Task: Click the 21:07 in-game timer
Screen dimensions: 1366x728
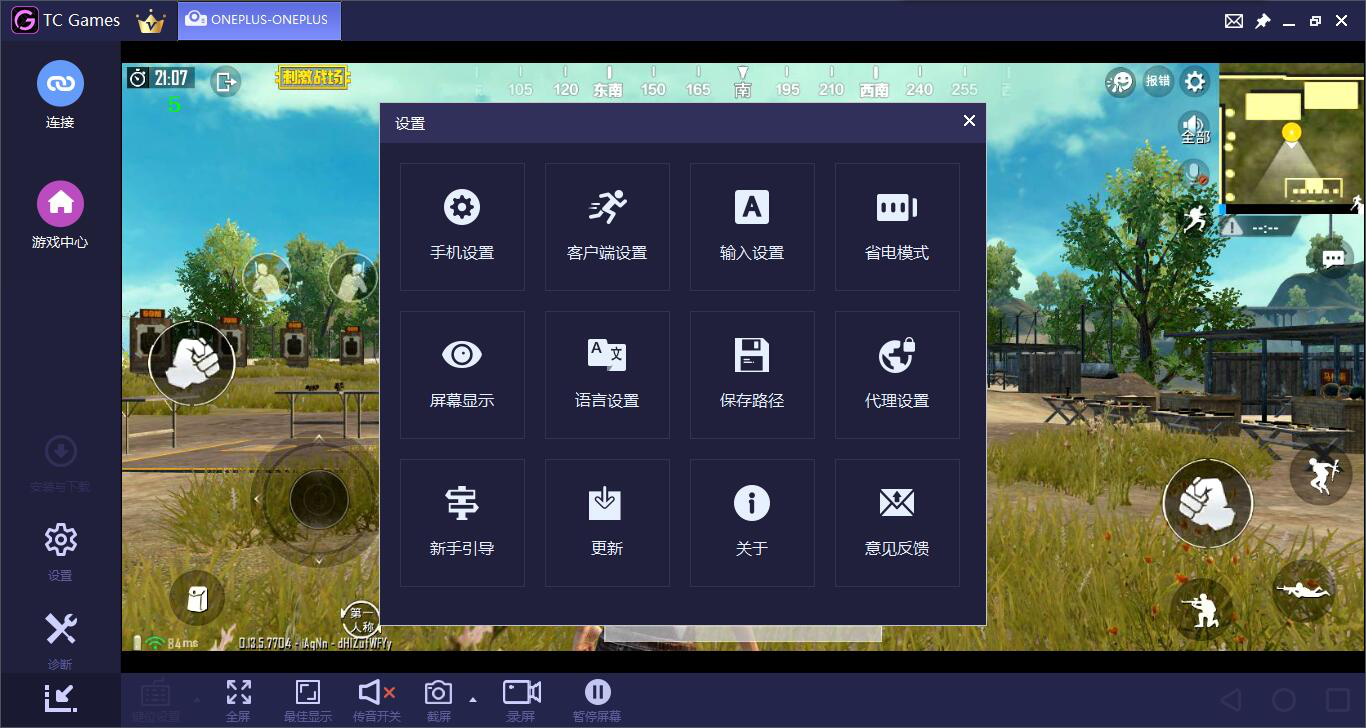Action: (x=160, y=78)
